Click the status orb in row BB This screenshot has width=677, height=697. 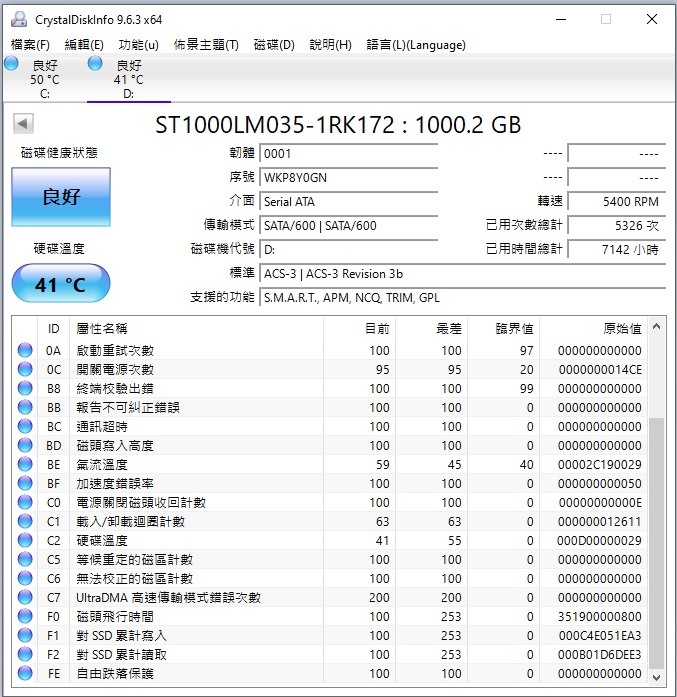pos(25,407)
